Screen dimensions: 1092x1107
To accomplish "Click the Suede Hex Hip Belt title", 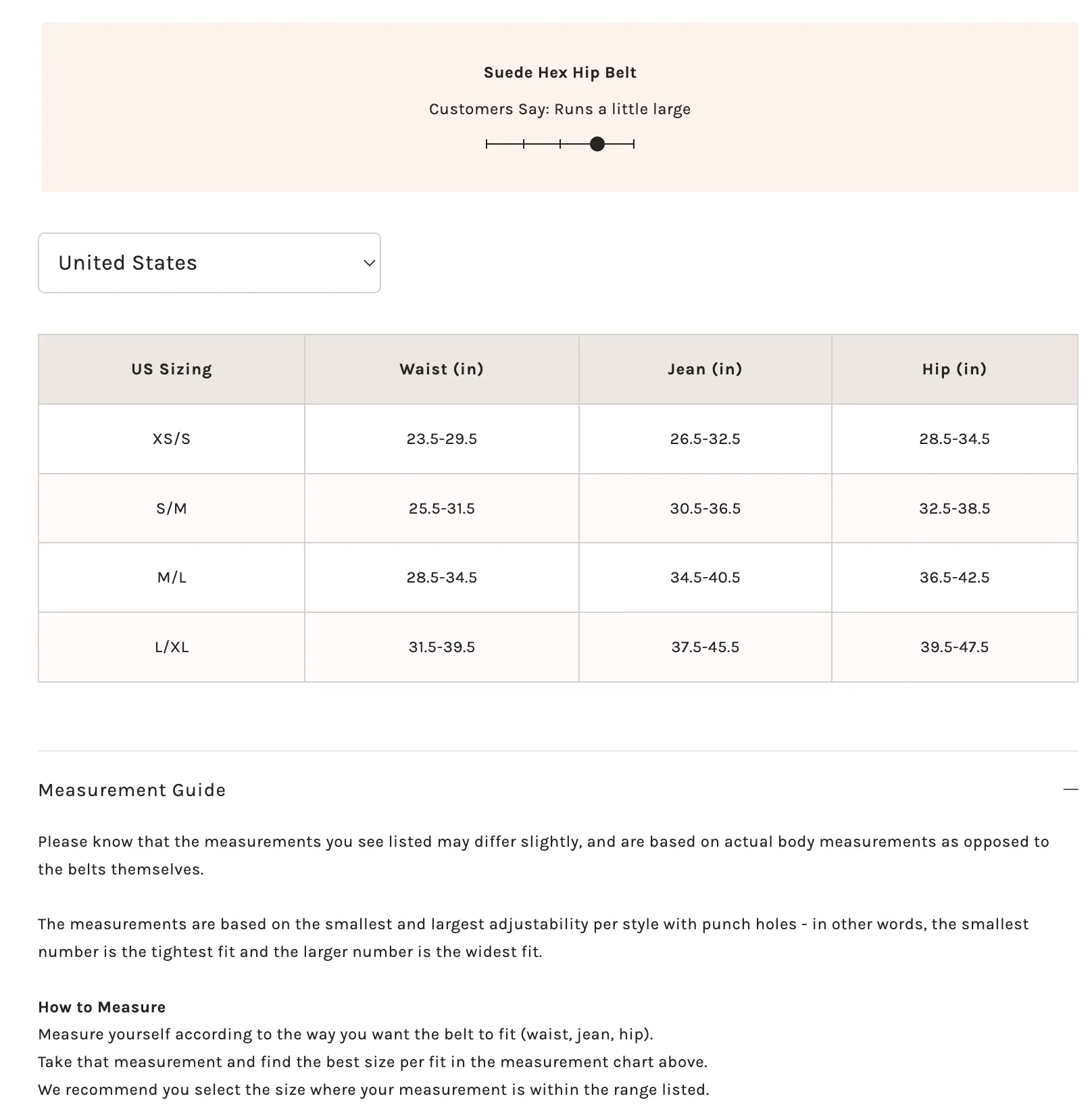I will point(560,72).
